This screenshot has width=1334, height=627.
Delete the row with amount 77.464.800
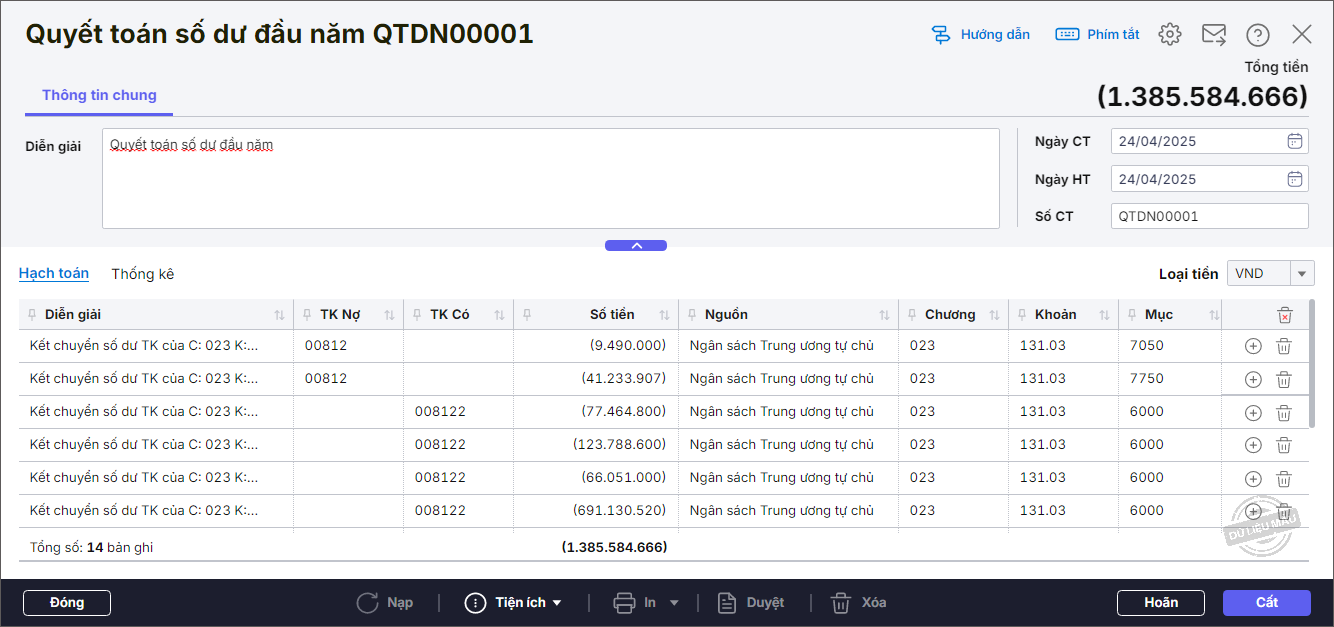pyautogui.click(x=1284, y=412)
